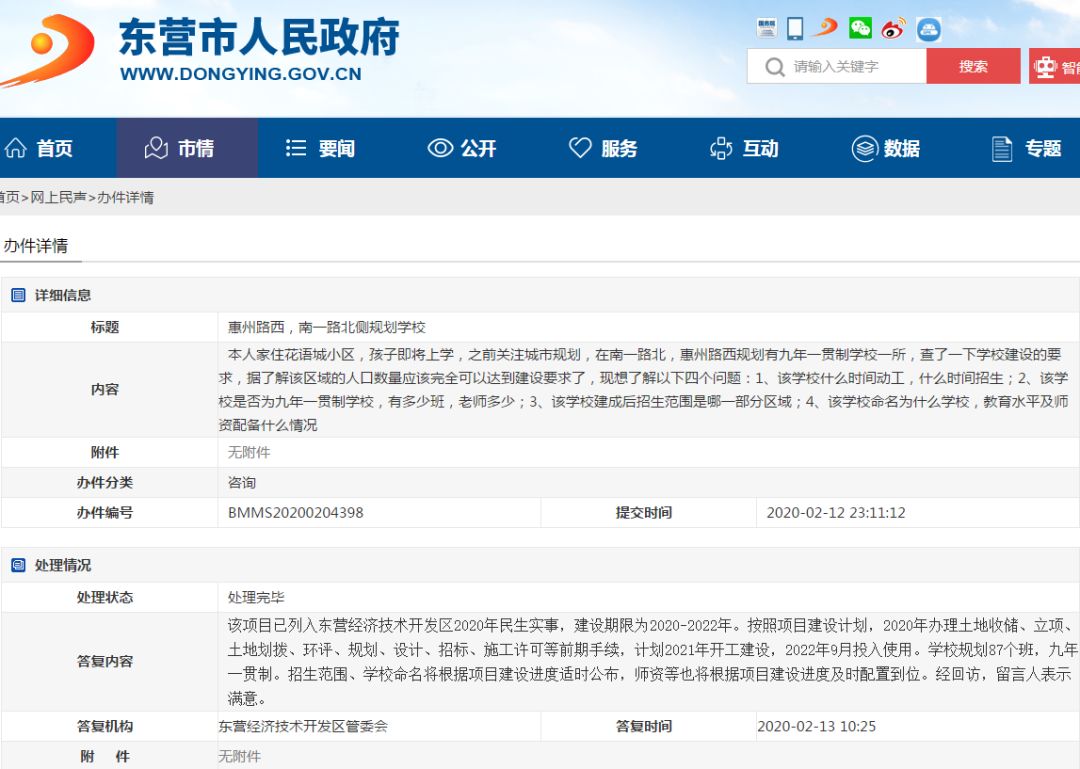The image size is (1080, 769).
Task: Click the case number BMMS20200204398
Action: [295, 513]
